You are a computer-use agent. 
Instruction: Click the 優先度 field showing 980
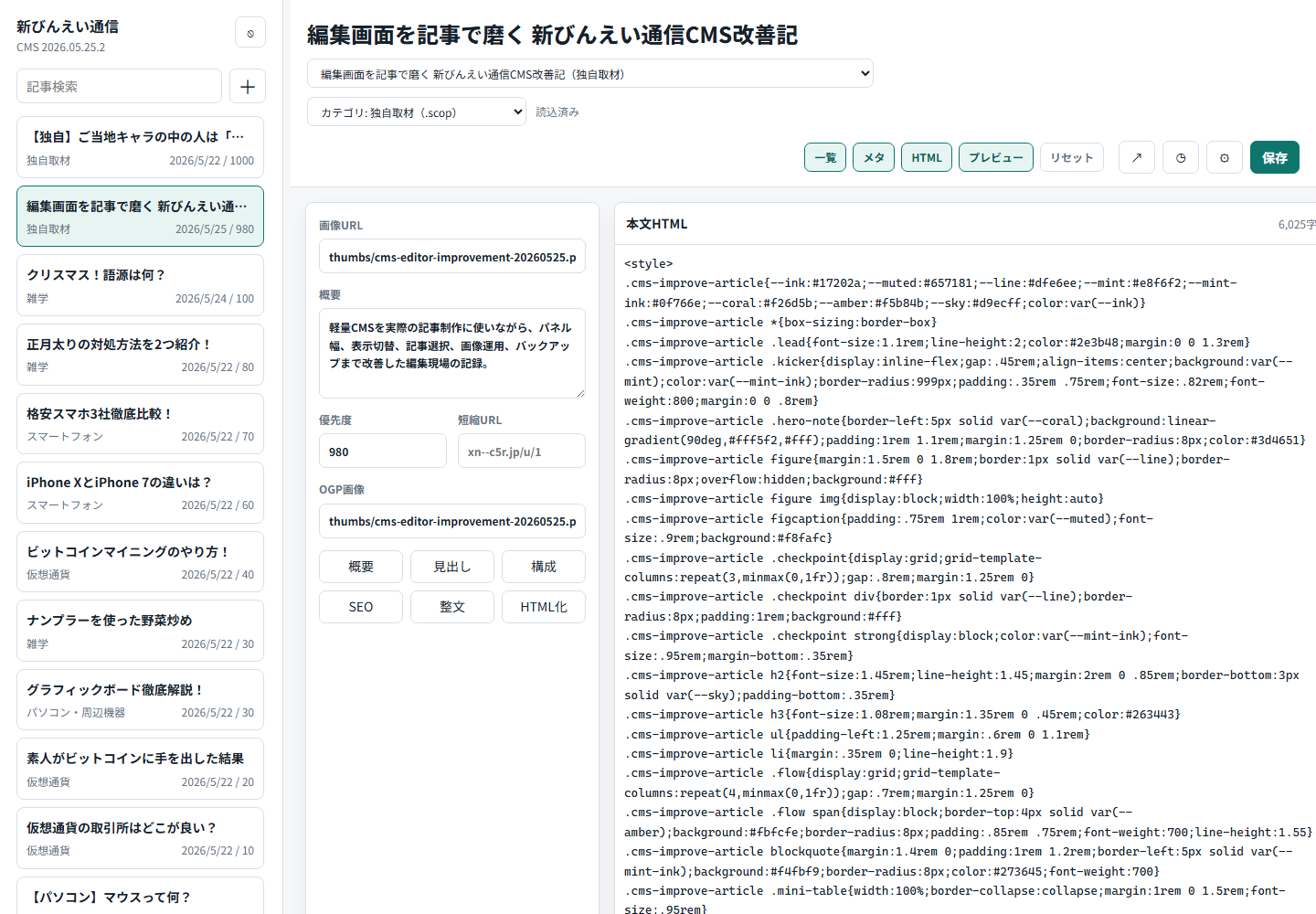[383, 452]
